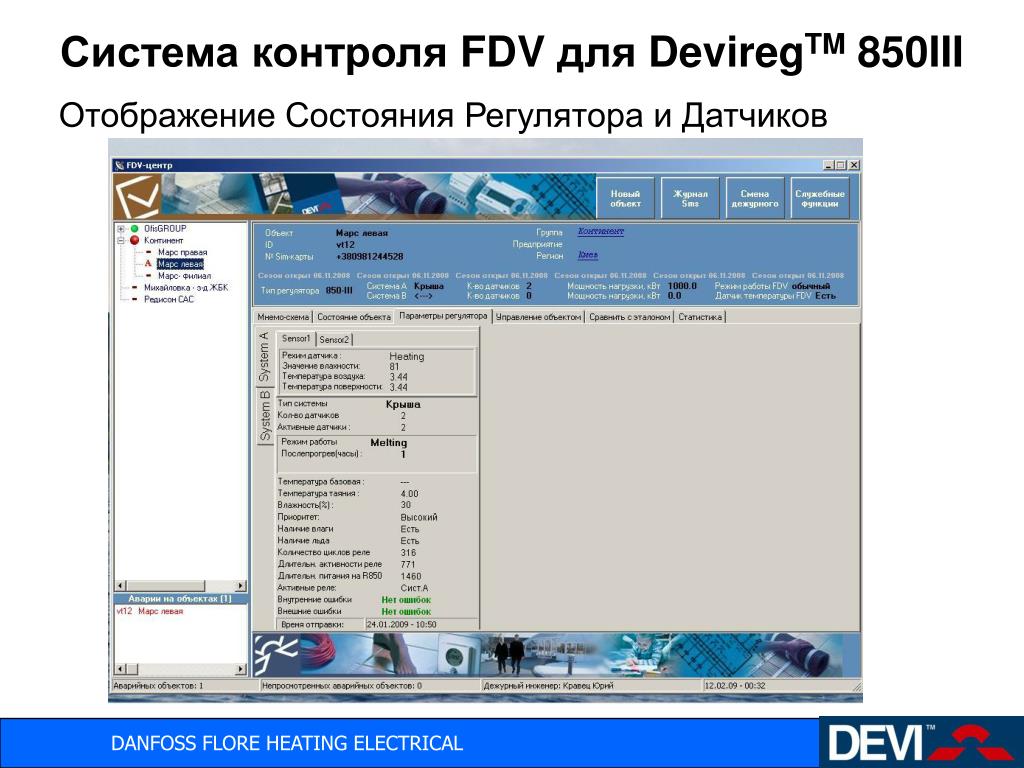Viewport: 1024px width, 768px height.
Task: Switch to the Параметры регулятора tab
Action: [x=443, y=316]
